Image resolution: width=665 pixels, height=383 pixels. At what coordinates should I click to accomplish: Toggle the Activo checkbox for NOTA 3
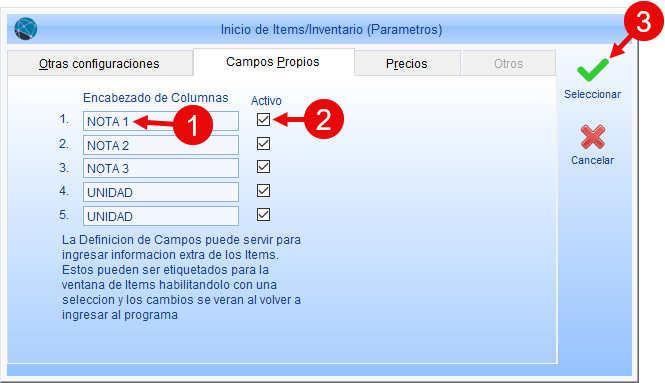click(263, 167)
